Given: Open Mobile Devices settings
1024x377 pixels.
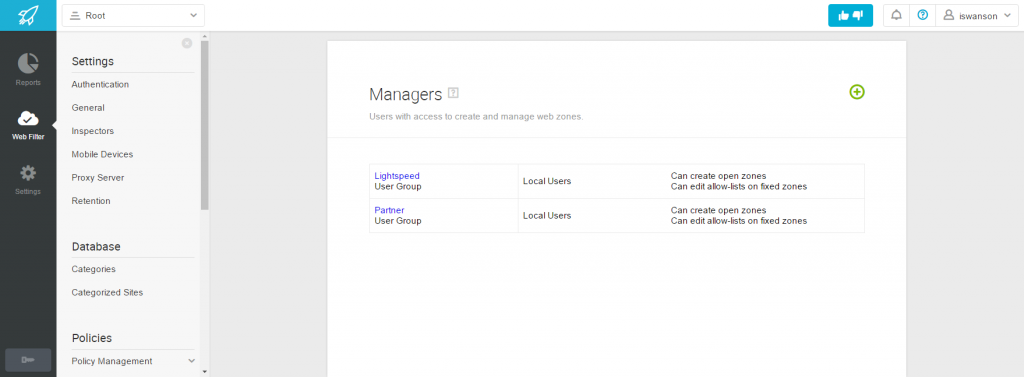Looking at the screenshot, I should point(103,154).
